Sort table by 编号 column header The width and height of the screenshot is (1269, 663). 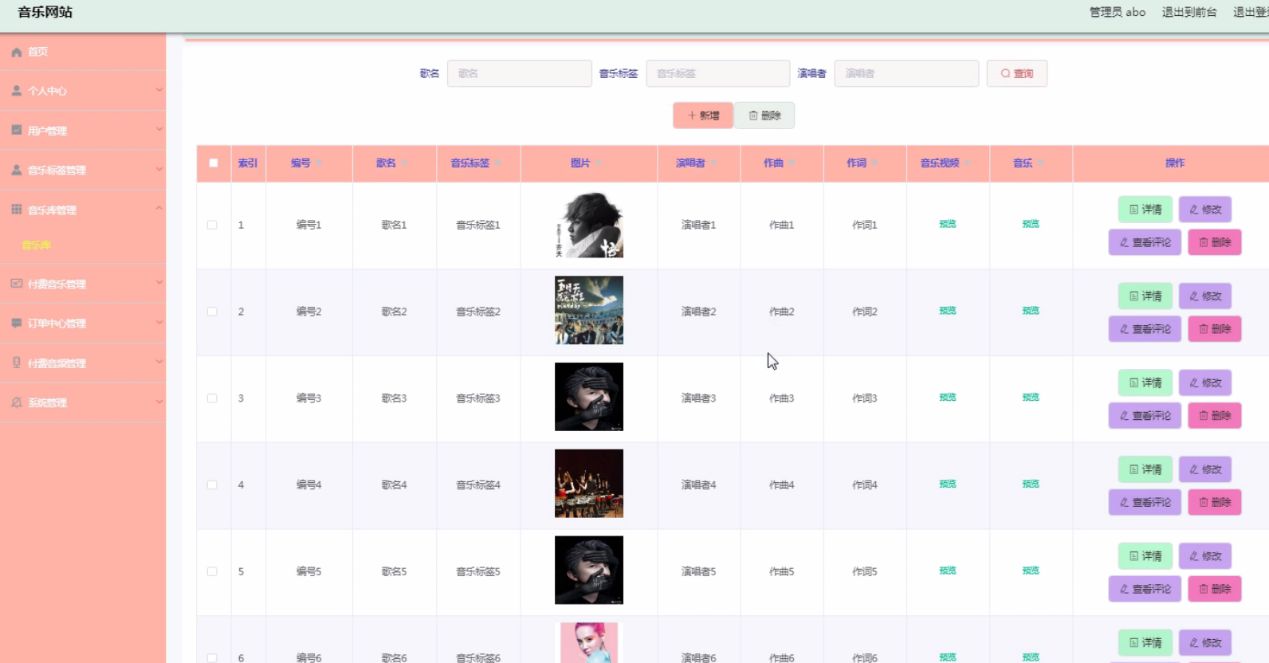pos(308,163)
